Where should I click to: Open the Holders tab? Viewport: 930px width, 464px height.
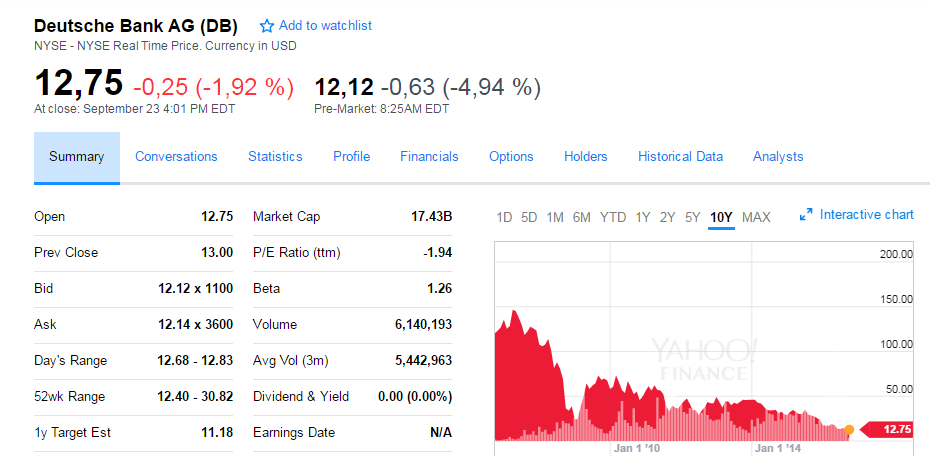(585, 156)
